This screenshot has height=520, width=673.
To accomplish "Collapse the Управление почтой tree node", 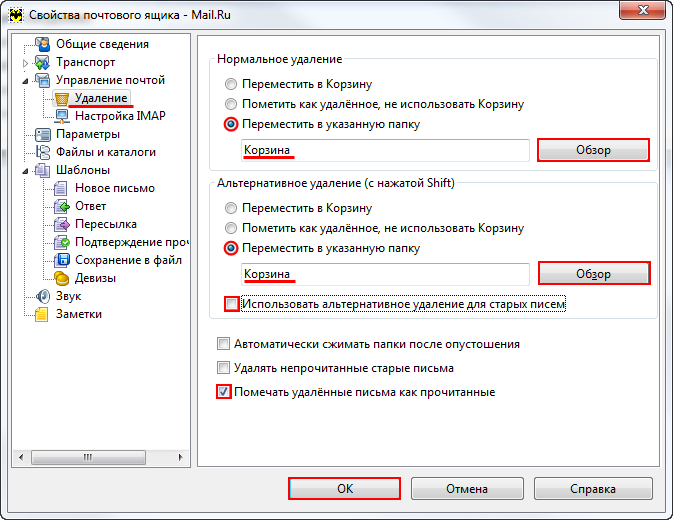I will tap(25, 81).
